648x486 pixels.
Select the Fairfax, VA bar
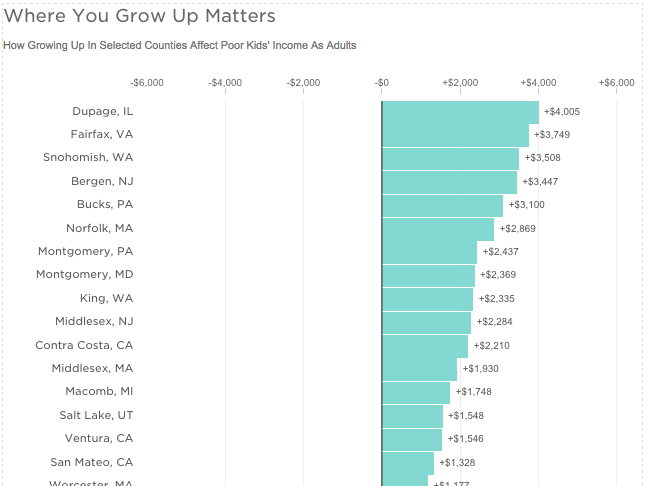pyautogui.click(x=455, y=135)
